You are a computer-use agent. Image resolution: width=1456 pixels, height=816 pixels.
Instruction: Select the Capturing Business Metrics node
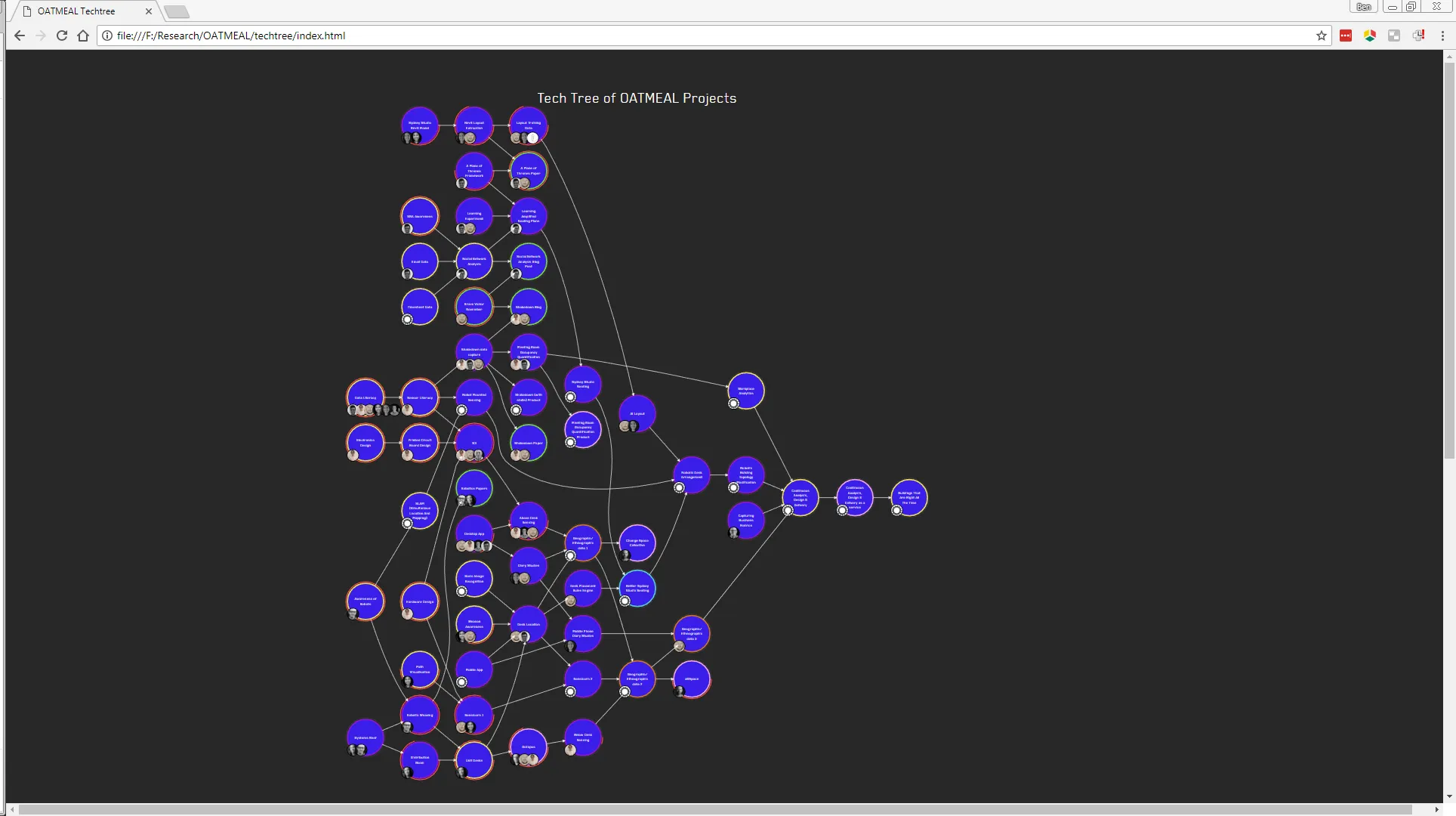click(746, 520)
